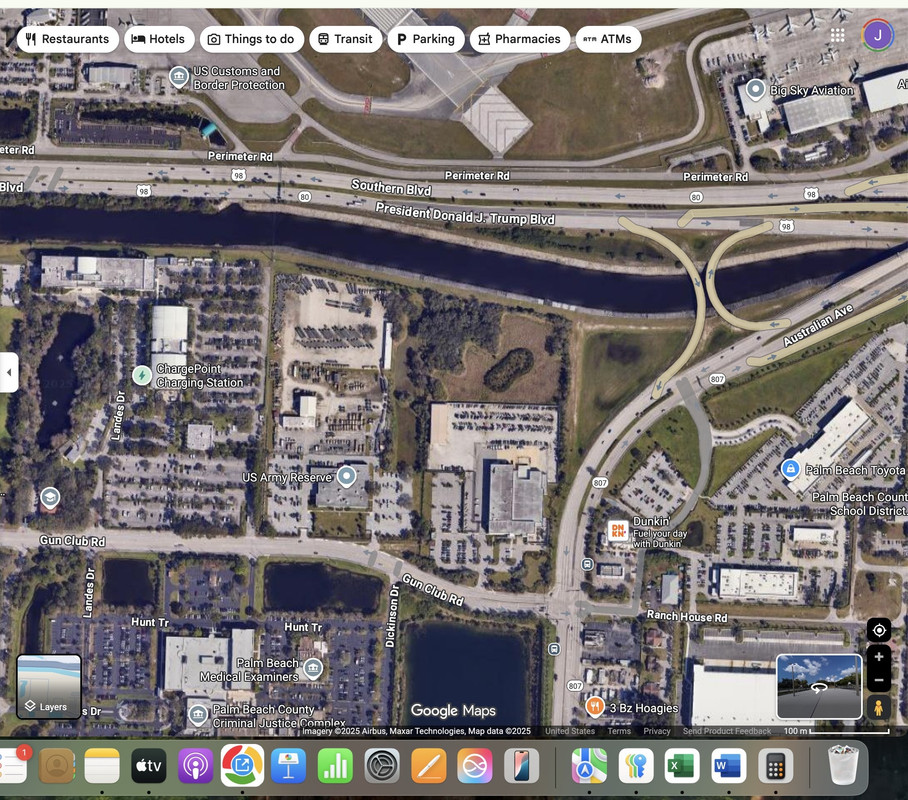Launch Apple TV from the Dock
The height and width of the screenshot is (800, 908).
[x=149, y=766]
